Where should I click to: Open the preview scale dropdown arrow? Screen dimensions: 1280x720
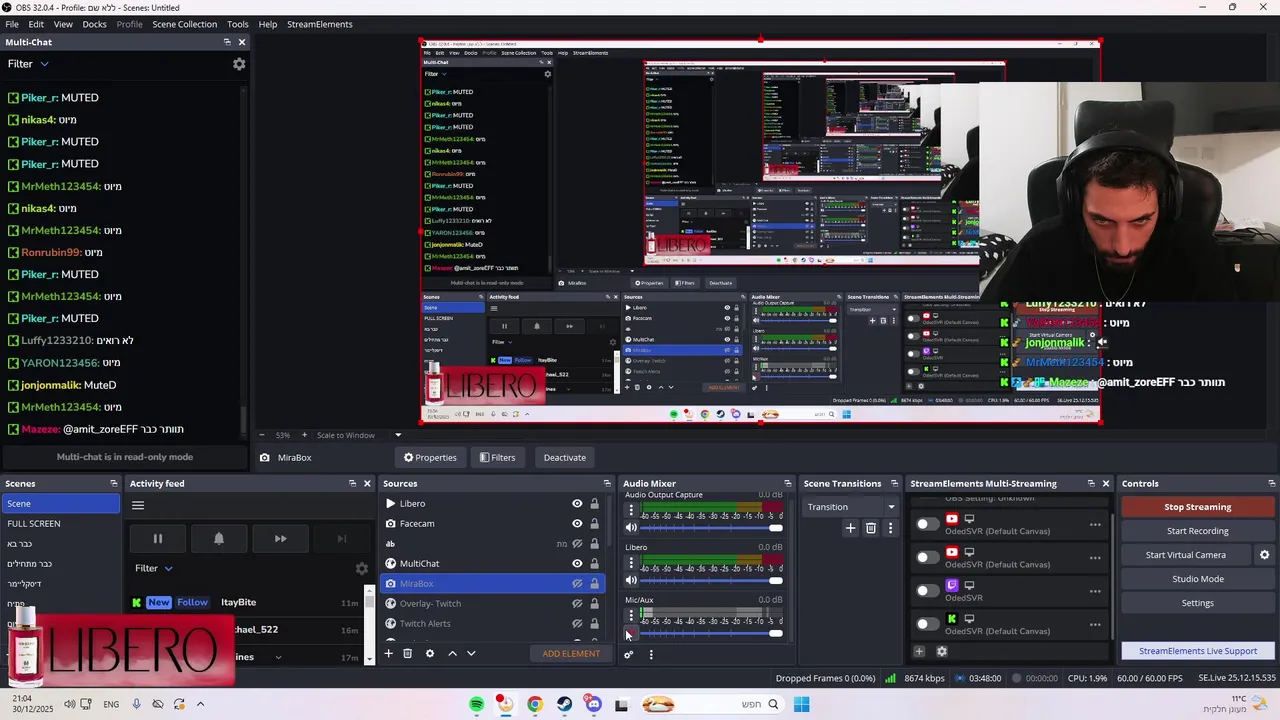[x=397, y=435]
